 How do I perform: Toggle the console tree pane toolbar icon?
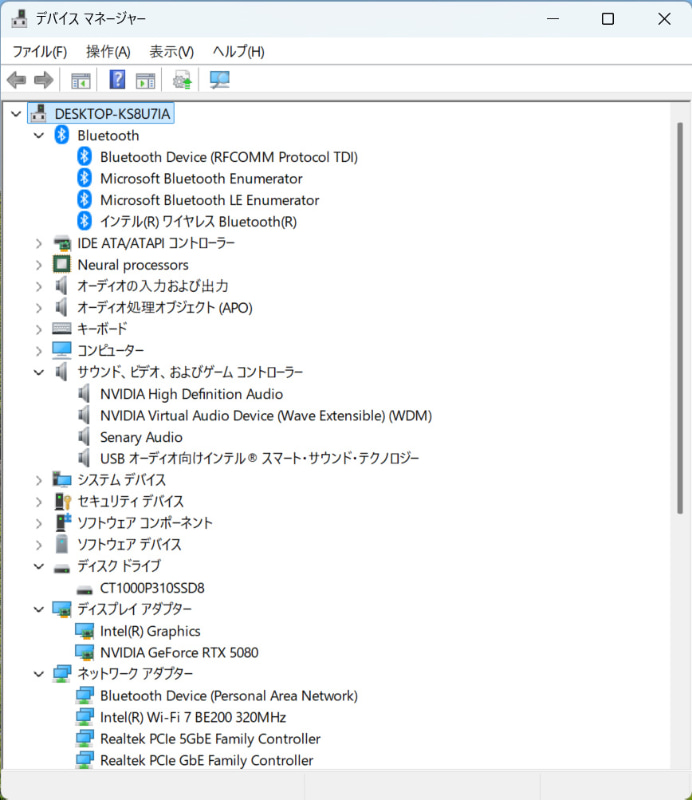[x=81, y=81]
